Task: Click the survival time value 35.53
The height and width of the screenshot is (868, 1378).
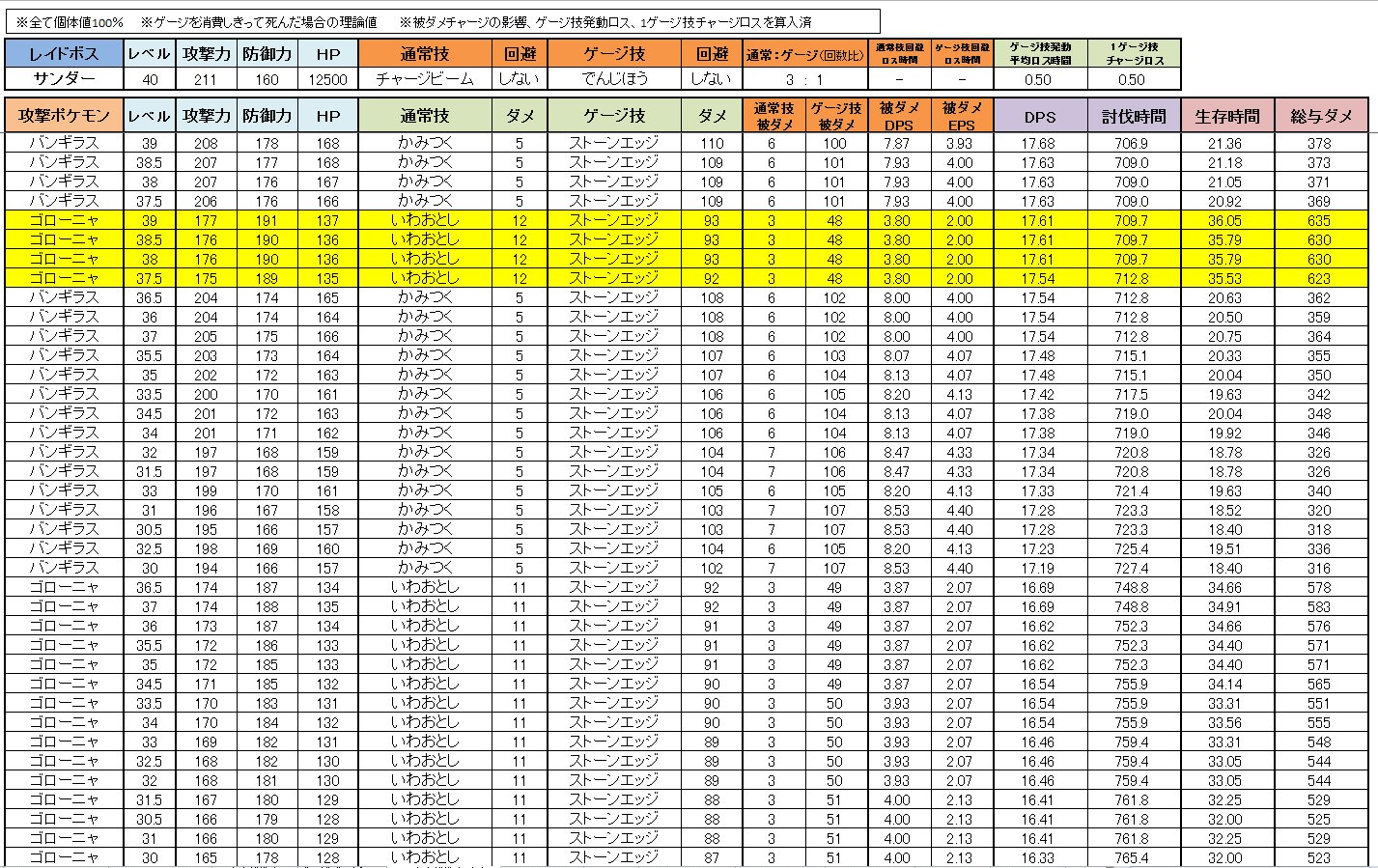Action: click(x=1225, y=278)
